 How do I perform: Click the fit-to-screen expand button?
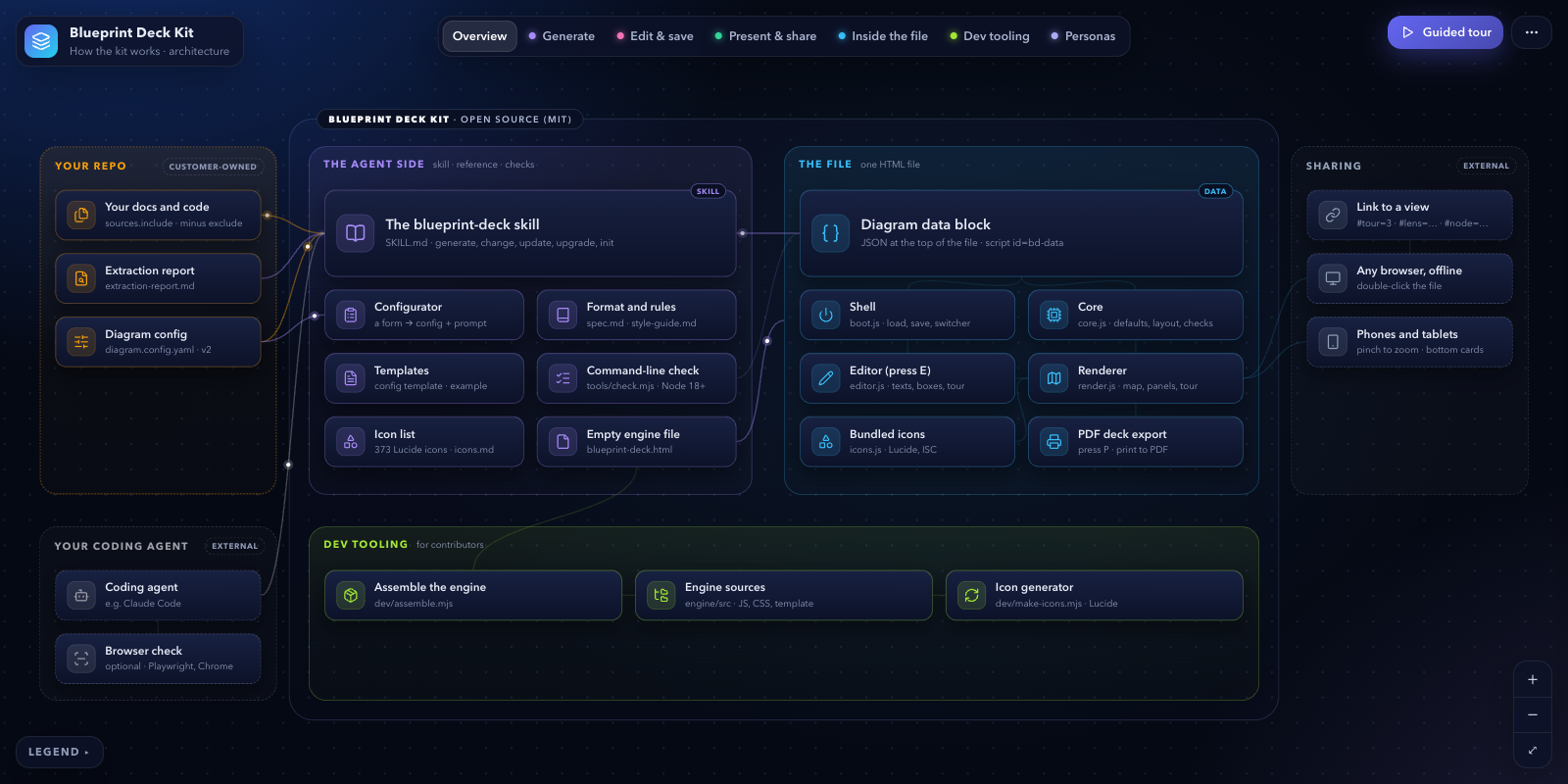[x=1533, y=750]
